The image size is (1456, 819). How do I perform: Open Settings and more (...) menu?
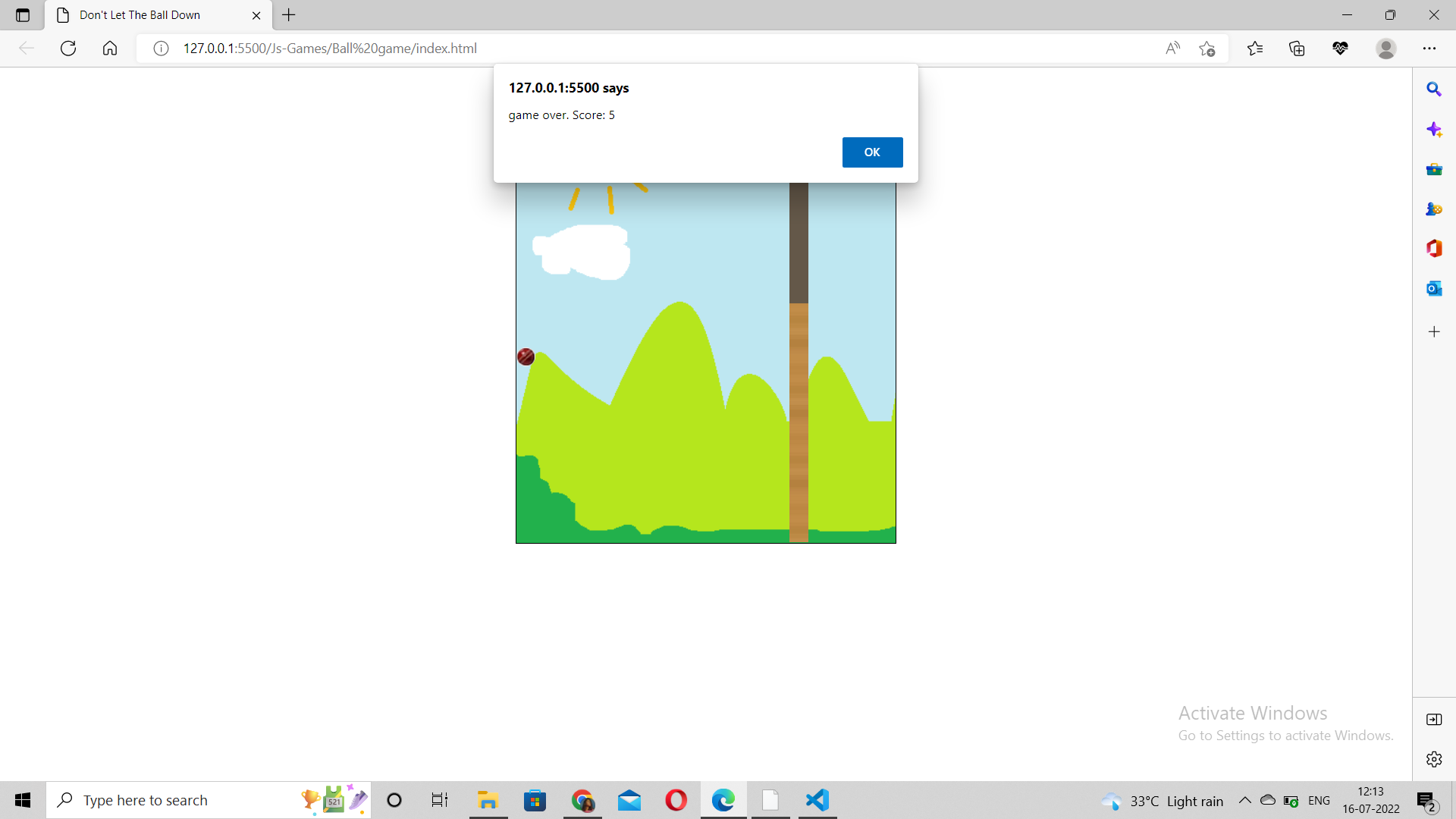click(x=1431, y=48)
